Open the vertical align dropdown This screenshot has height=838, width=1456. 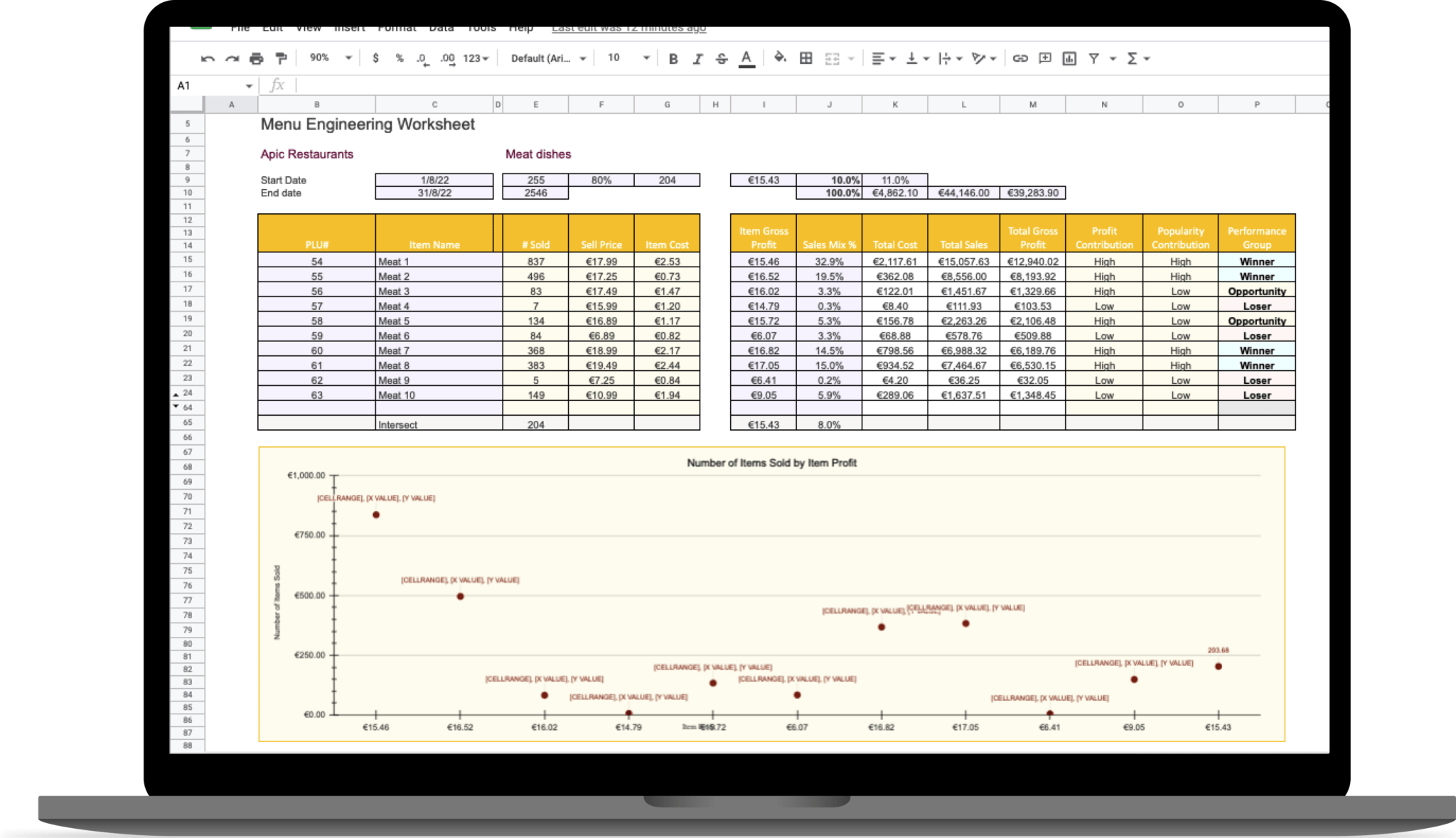918,58
